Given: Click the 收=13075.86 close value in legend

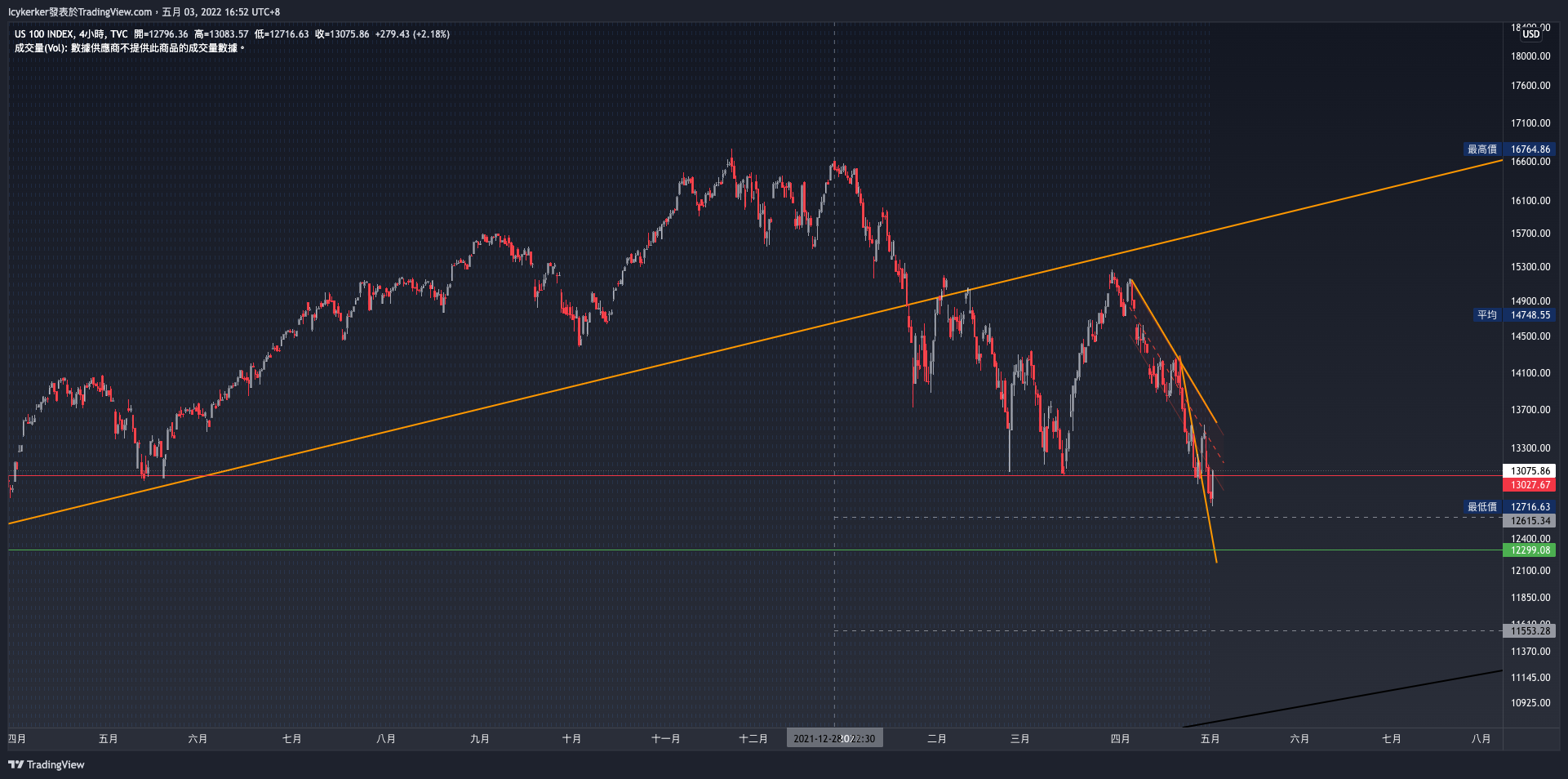Looking at the screenshot, I should 342,34.
